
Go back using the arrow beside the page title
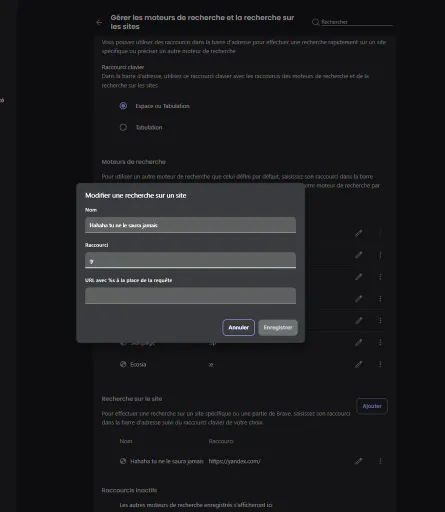[x=99, y=22]
